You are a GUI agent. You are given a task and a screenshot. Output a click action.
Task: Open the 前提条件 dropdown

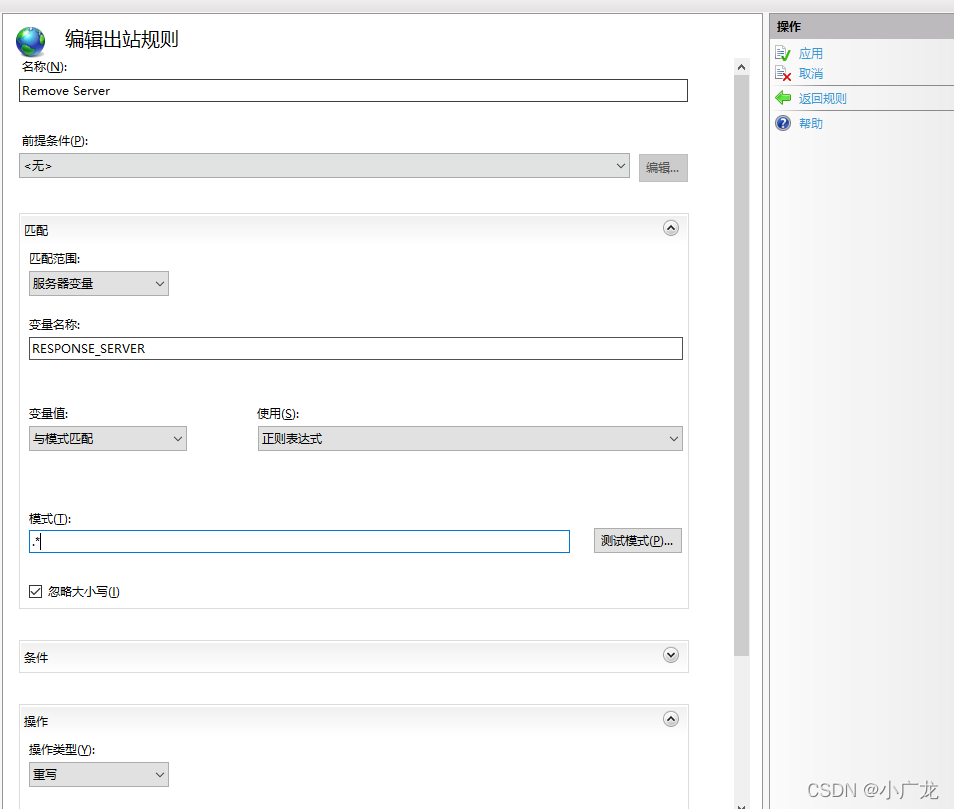pyautogui.click(x=324, y=165)
